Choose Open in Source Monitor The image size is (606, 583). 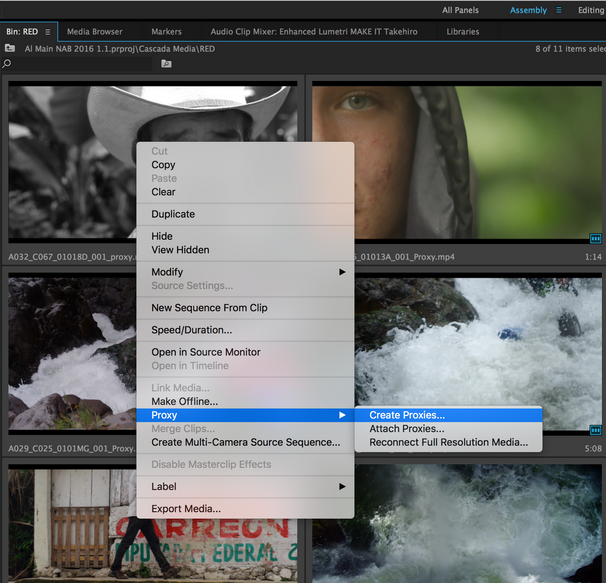pyautogui.click(x=245, y=352)
